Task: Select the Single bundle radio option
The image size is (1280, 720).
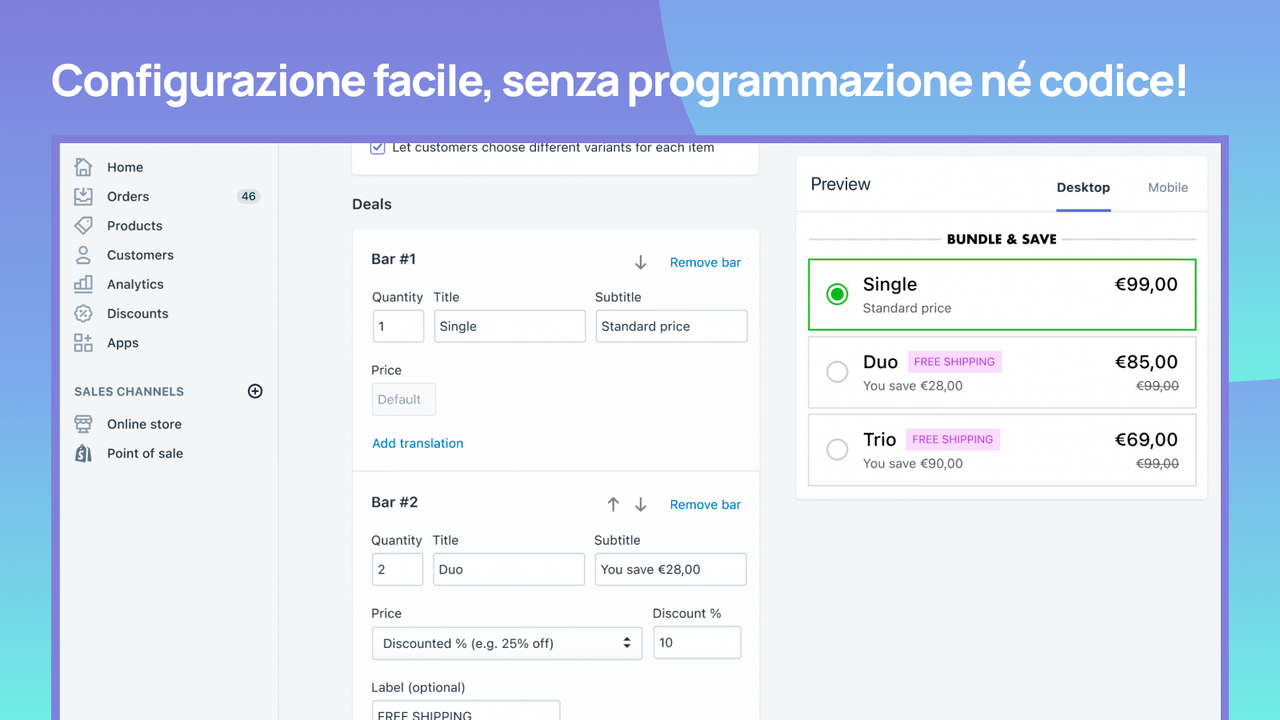Action: pos(837,294)
